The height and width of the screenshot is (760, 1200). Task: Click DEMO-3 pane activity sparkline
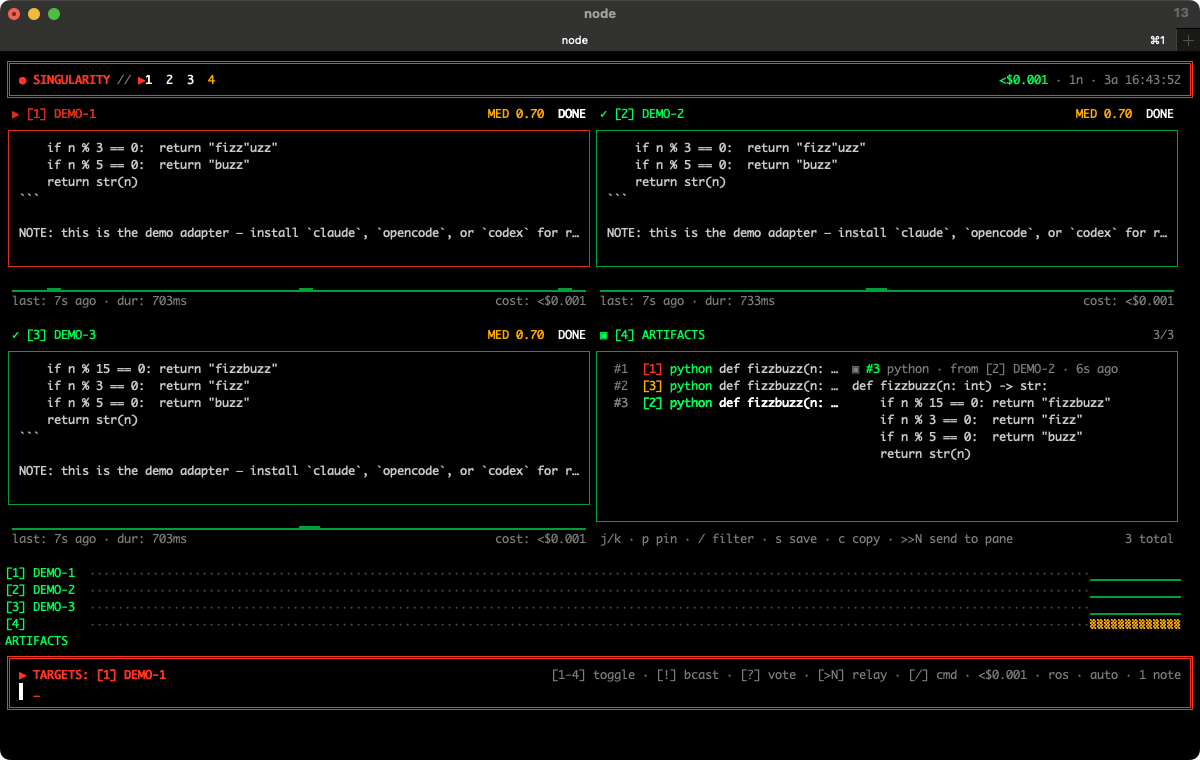tap(299, 527)
